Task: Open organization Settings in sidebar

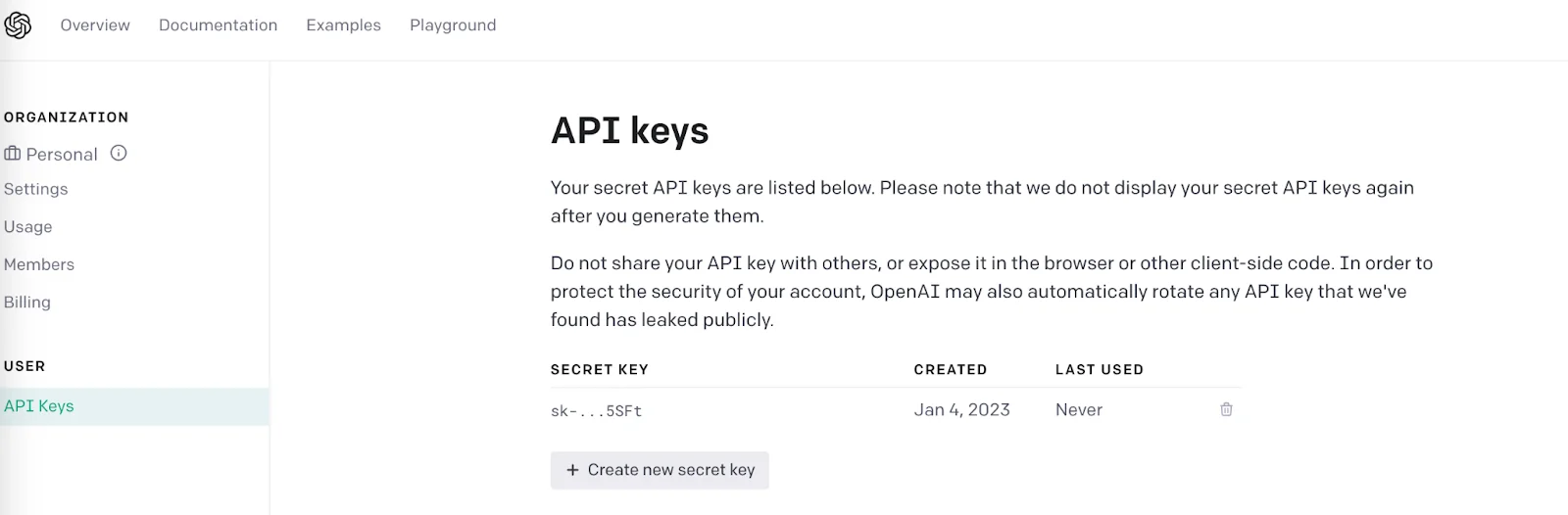Action: (36, 189)
